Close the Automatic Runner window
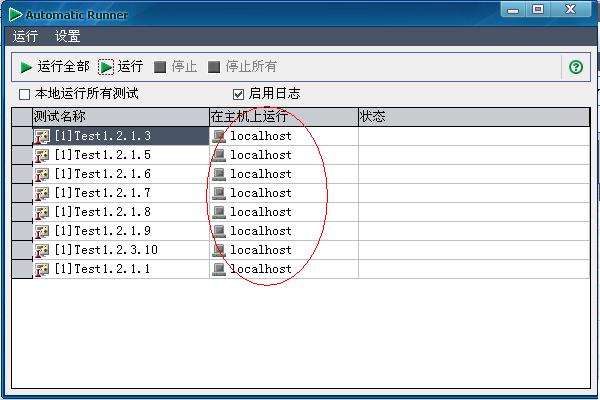The width and height of the screenshot is (600, 400). click(x=571, y=10)
